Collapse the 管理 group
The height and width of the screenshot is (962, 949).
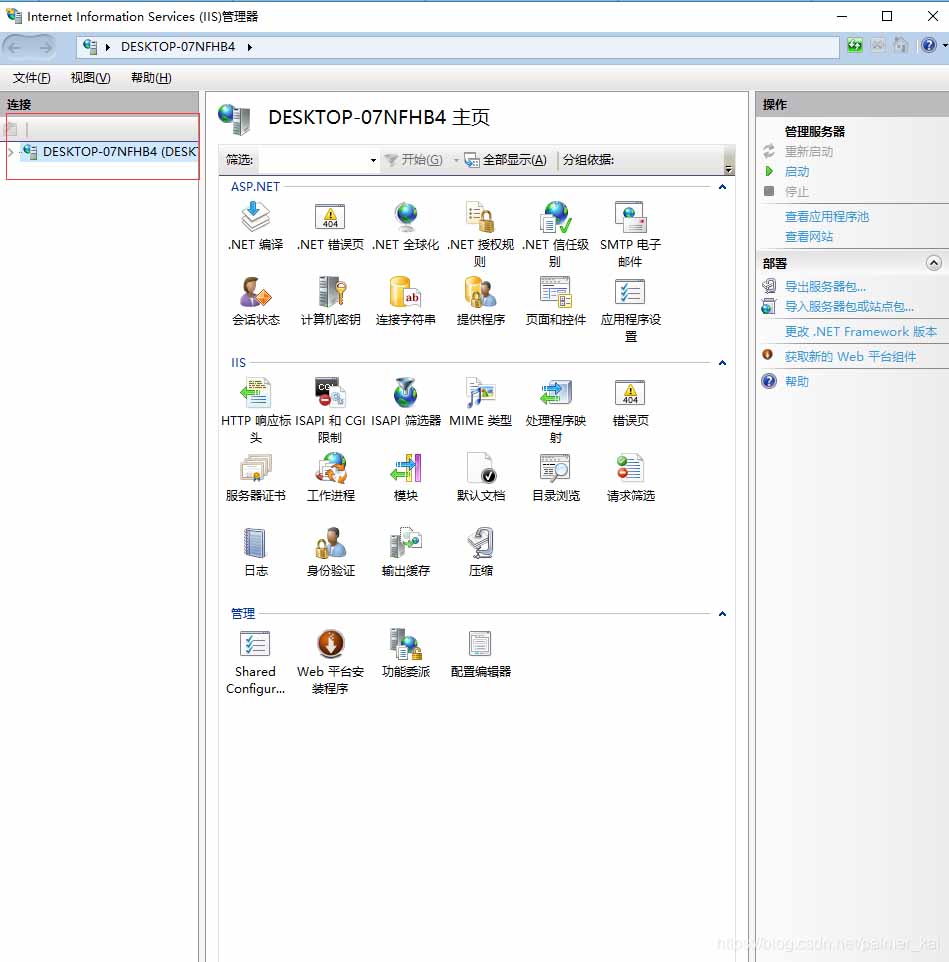[722, 614]
